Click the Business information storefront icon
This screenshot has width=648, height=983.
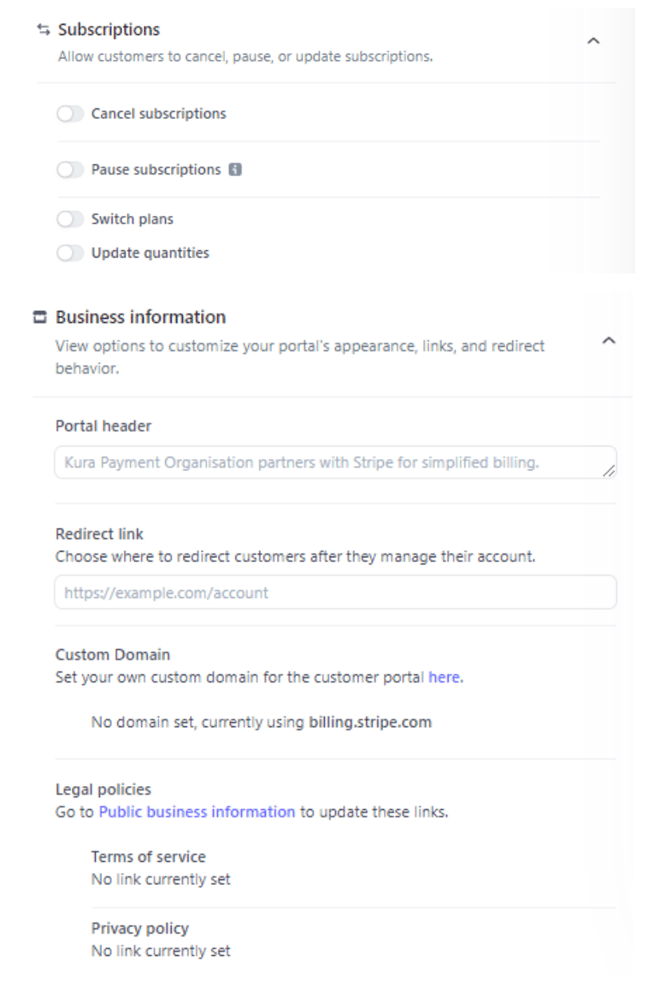coord(39,317)
